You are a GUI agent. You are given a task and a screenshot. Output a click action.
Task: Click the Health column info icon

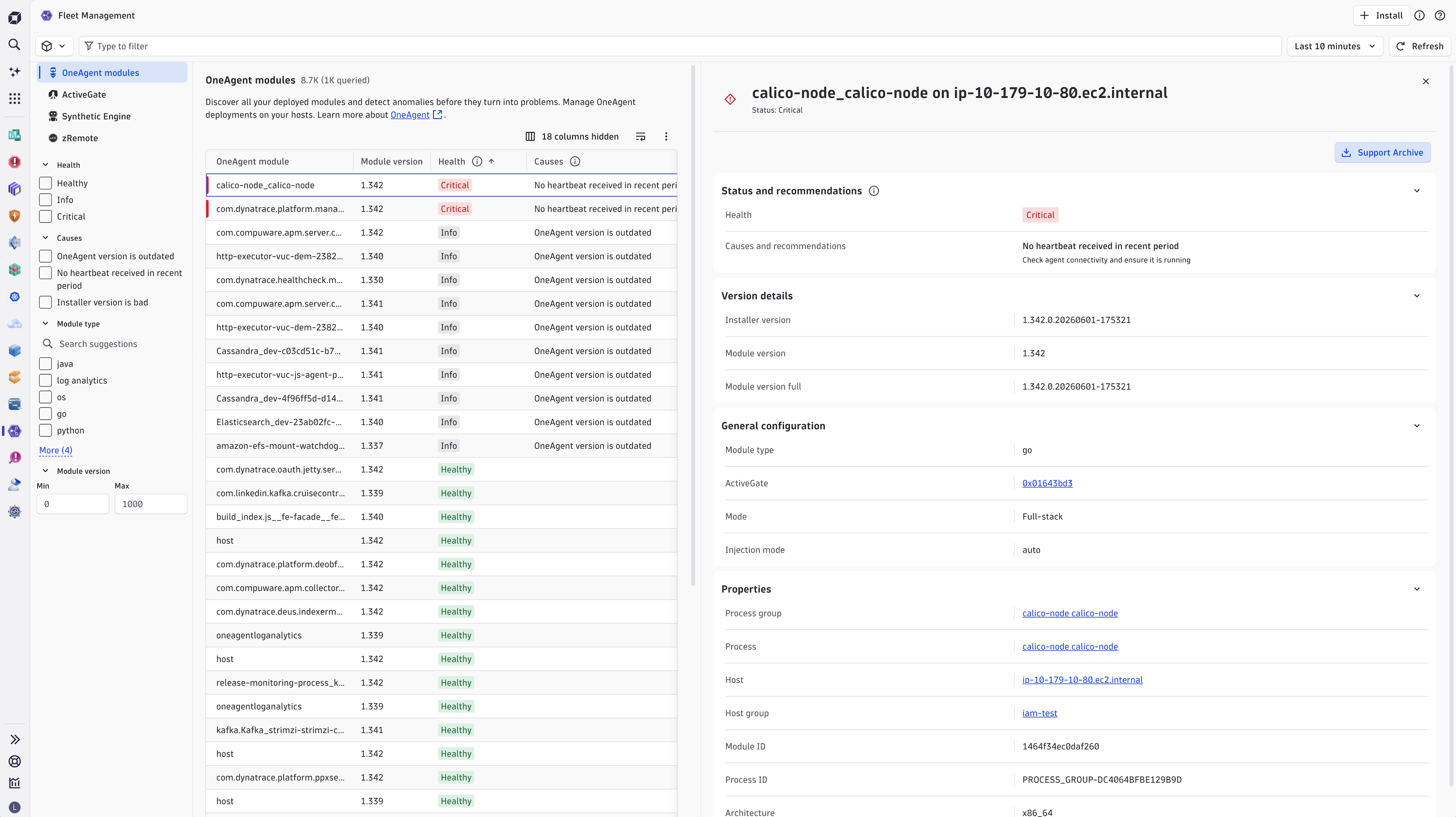[x=477, y=162]
